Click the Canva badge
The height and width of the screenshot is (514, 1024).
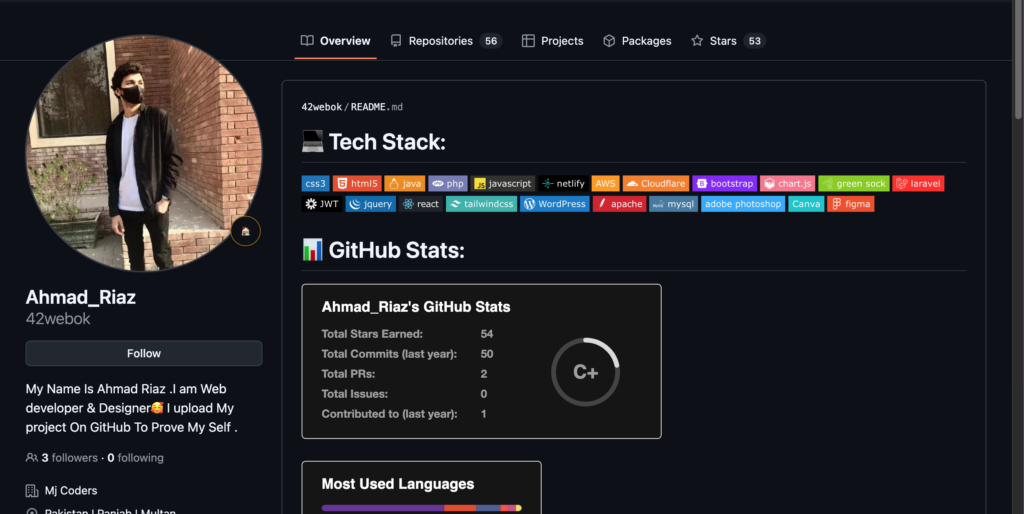[x=806, y=204]
